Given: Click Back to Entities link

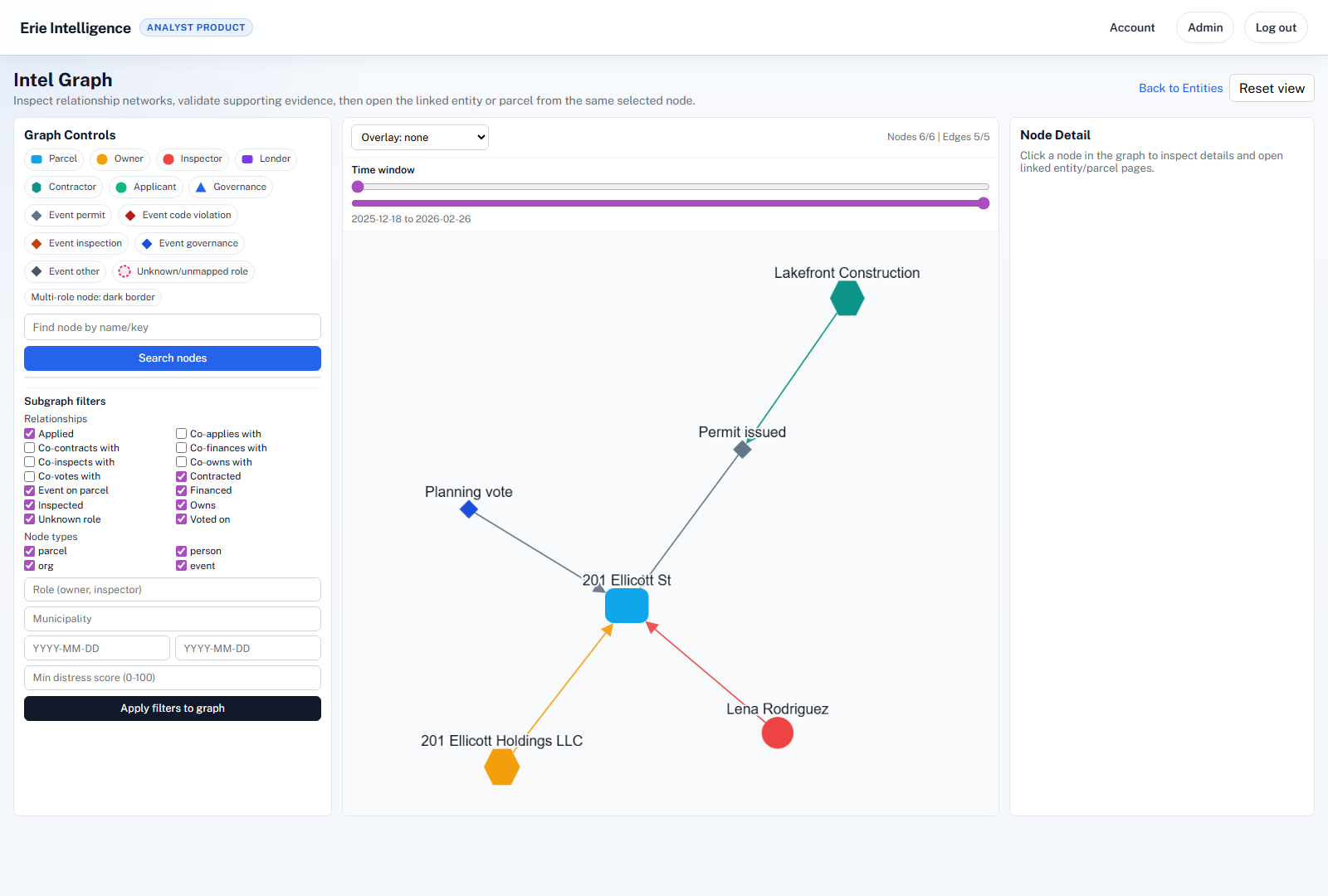Looking at the screenshot, I should coord(1180,88).
